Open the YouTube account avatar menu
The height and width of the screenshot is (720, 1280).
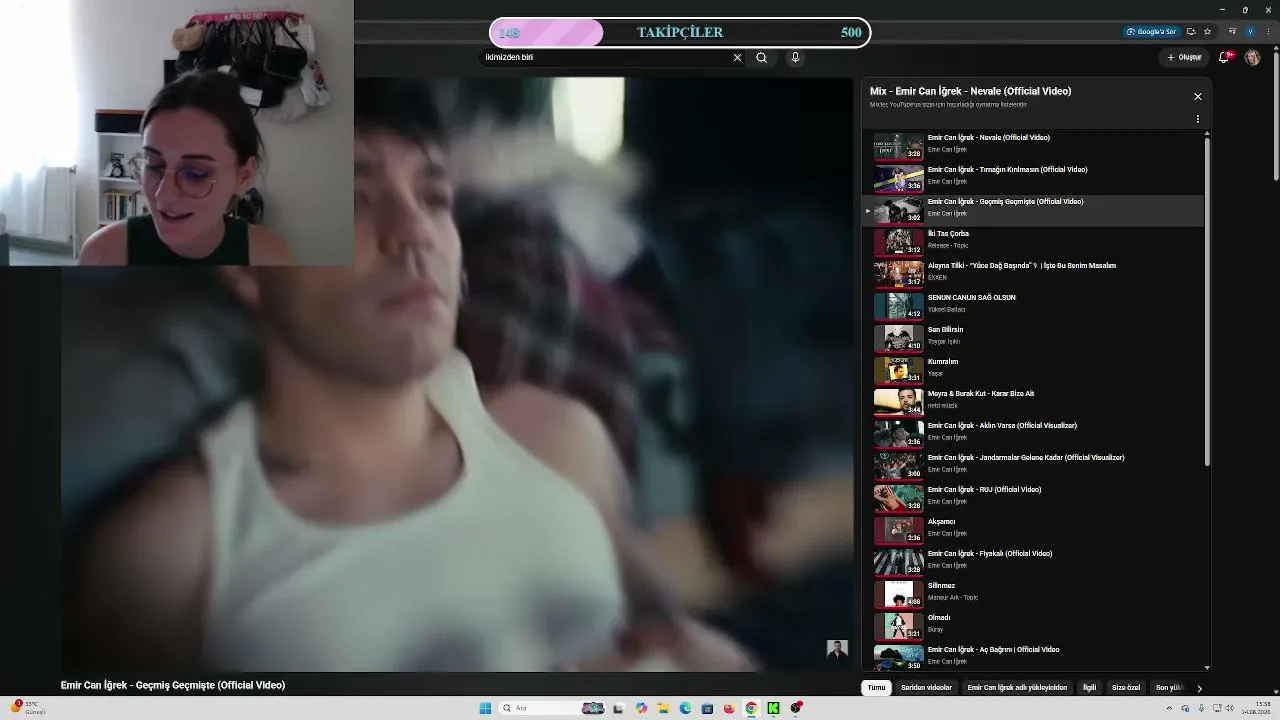tap(1252, 57)
